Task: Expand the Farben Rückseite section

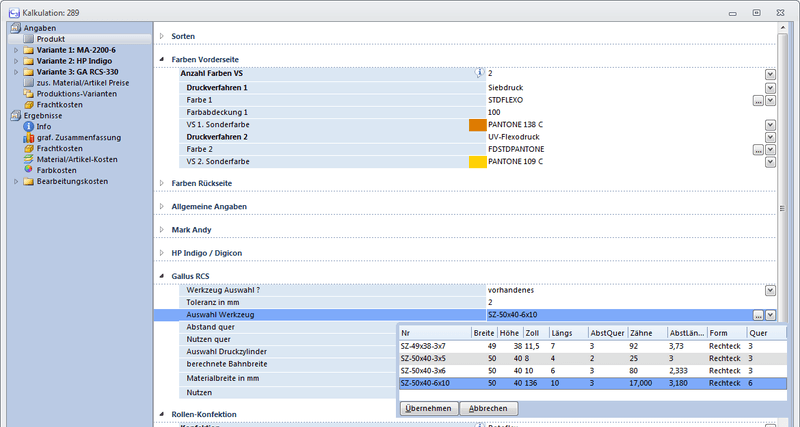Action: 162,183
